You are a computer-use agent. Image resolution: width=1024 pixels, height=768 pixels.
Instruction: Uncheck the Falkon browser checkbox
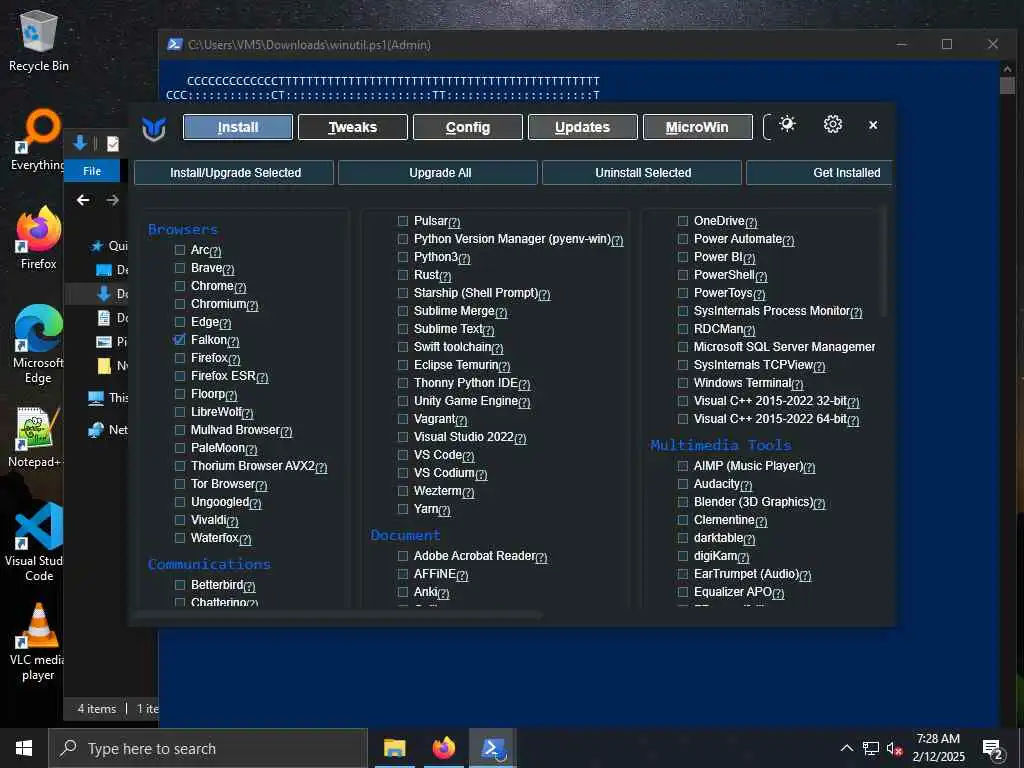pyautogui.click(x=180, y=340)
